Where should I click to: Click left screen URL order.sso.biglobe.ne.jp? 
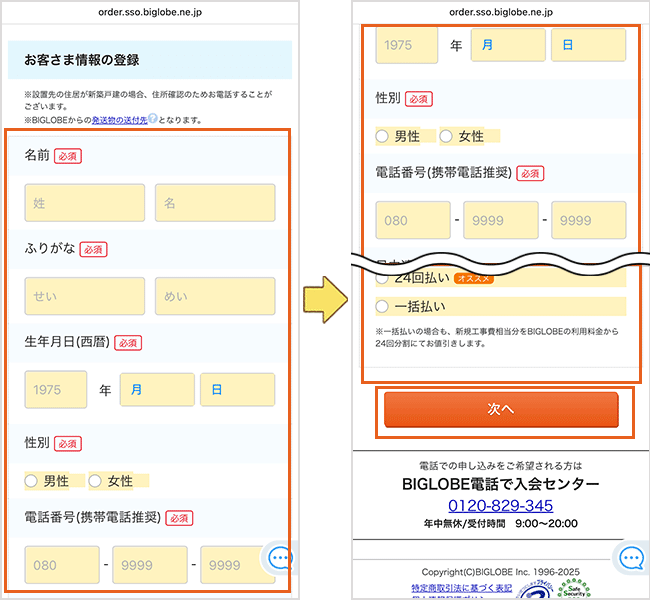coord(150,12)
